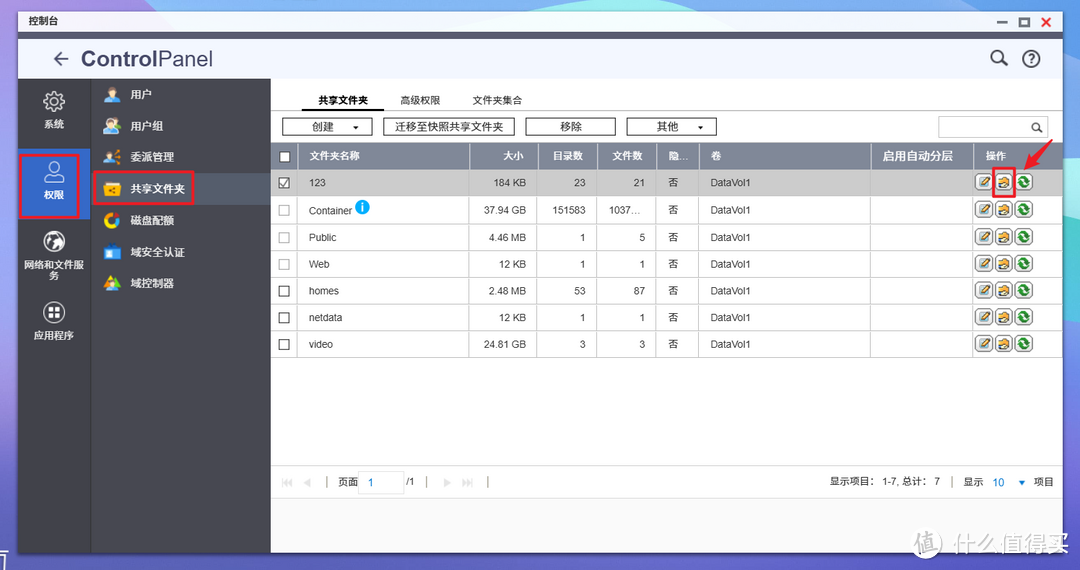Toggle the select-all checkbox in table header
1080x570 pixels.
[x=285, y=157]
